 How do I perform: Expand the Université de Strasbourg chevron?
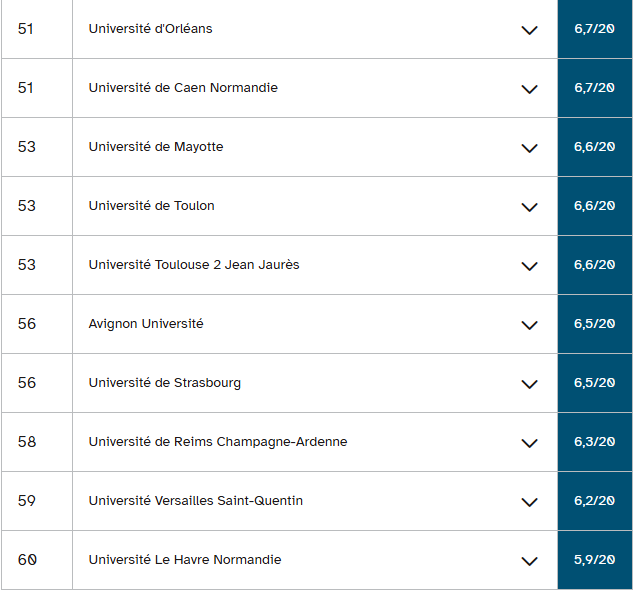(x=530, y=384)
